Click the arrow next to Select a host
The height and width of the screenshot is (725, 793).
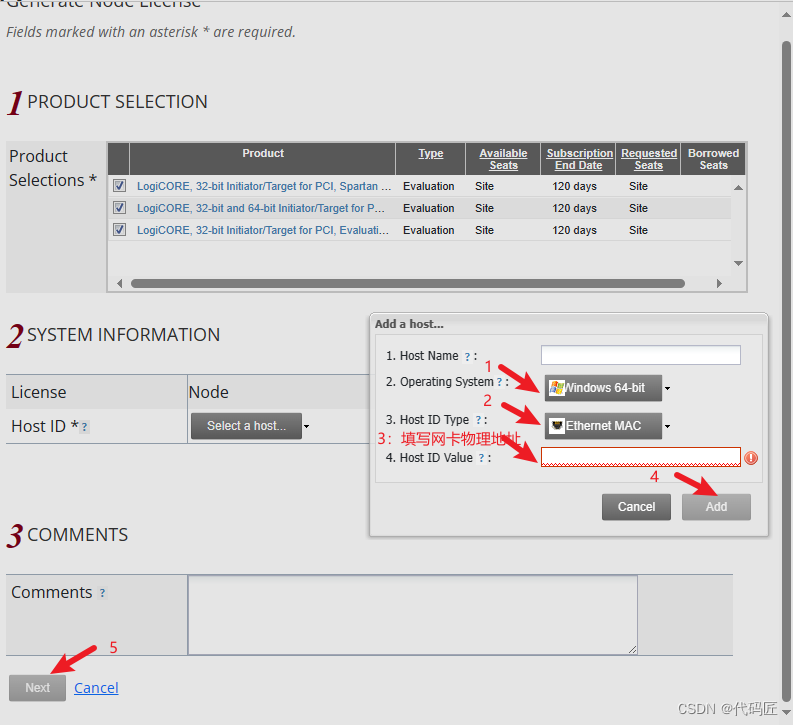pyautogui.click(x=306, y=426)
